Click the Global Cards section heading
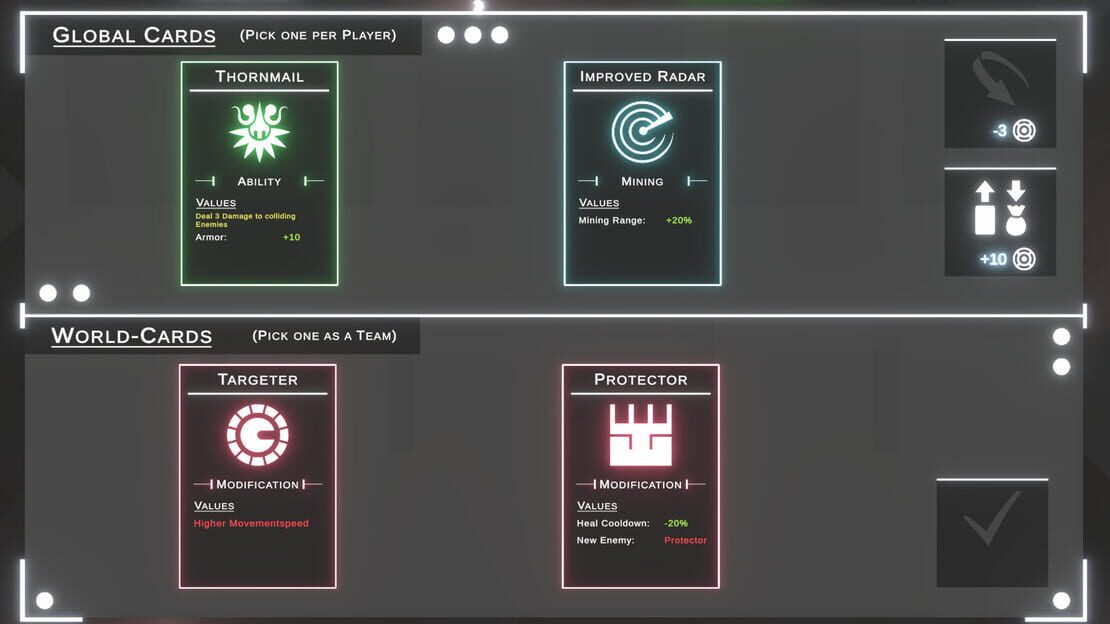Viewport: 1110px width, 624px height. [x=134, y=35]
